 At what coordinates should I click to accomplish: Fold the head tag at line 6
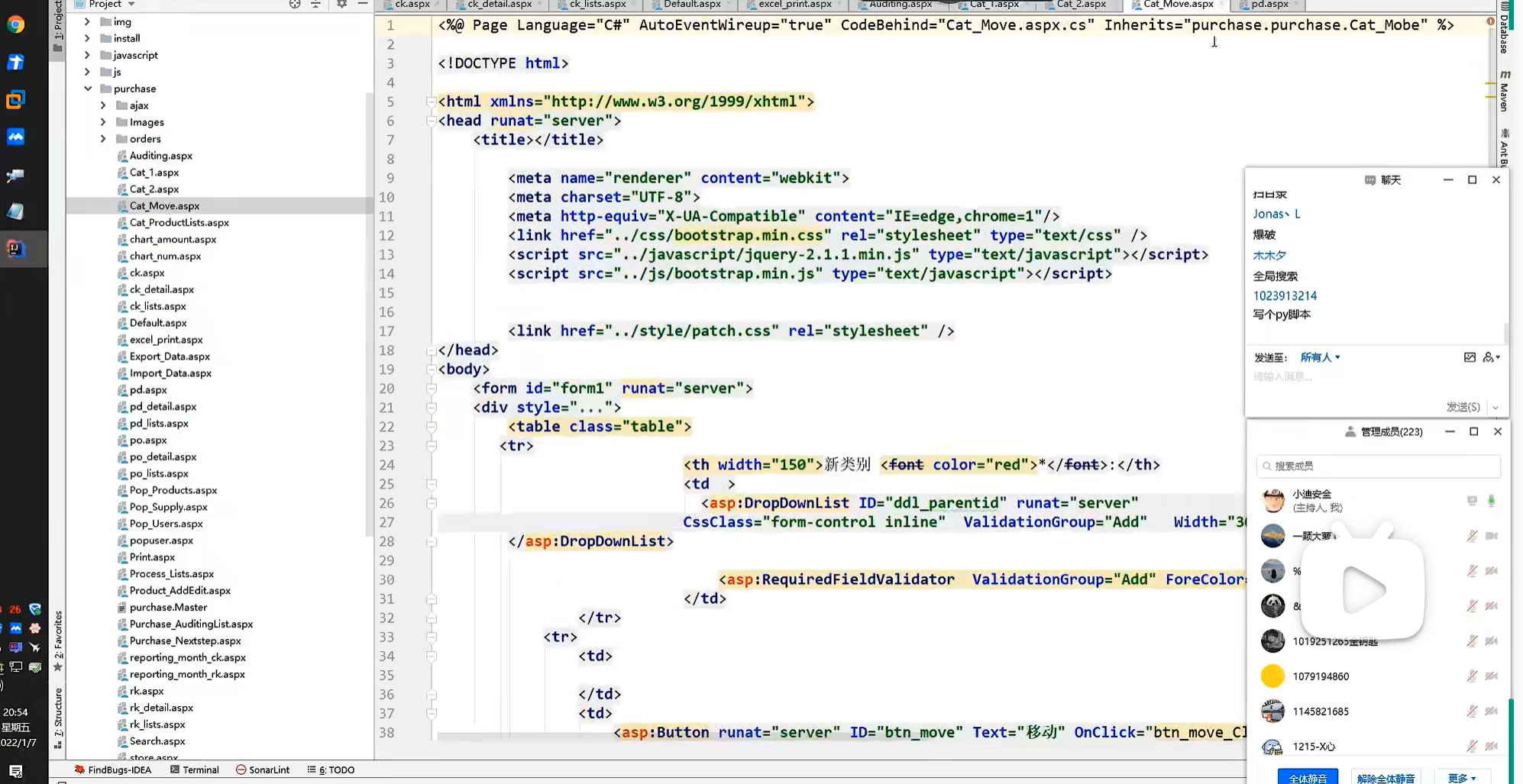(x=431, y=121)
